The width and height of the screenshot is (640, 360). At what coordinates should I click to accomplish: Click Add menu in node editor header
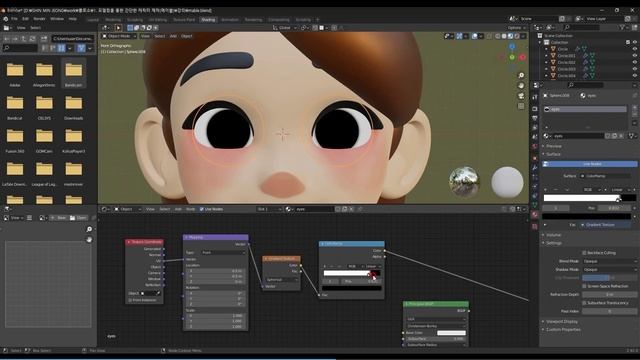point(178,209)
